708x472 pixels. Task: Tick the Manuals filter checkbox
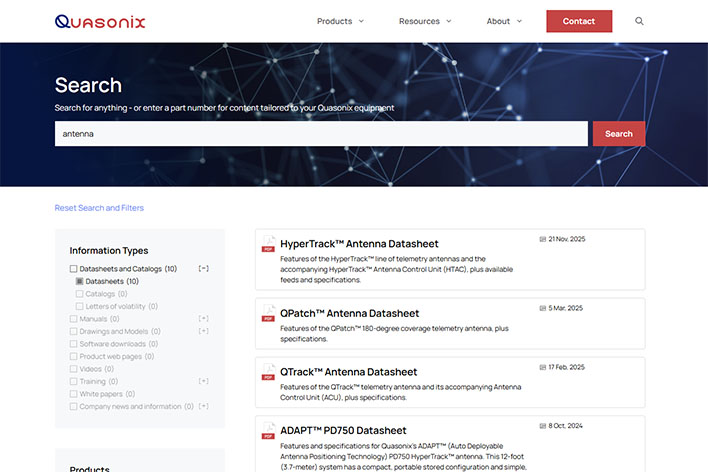point(73,319)
